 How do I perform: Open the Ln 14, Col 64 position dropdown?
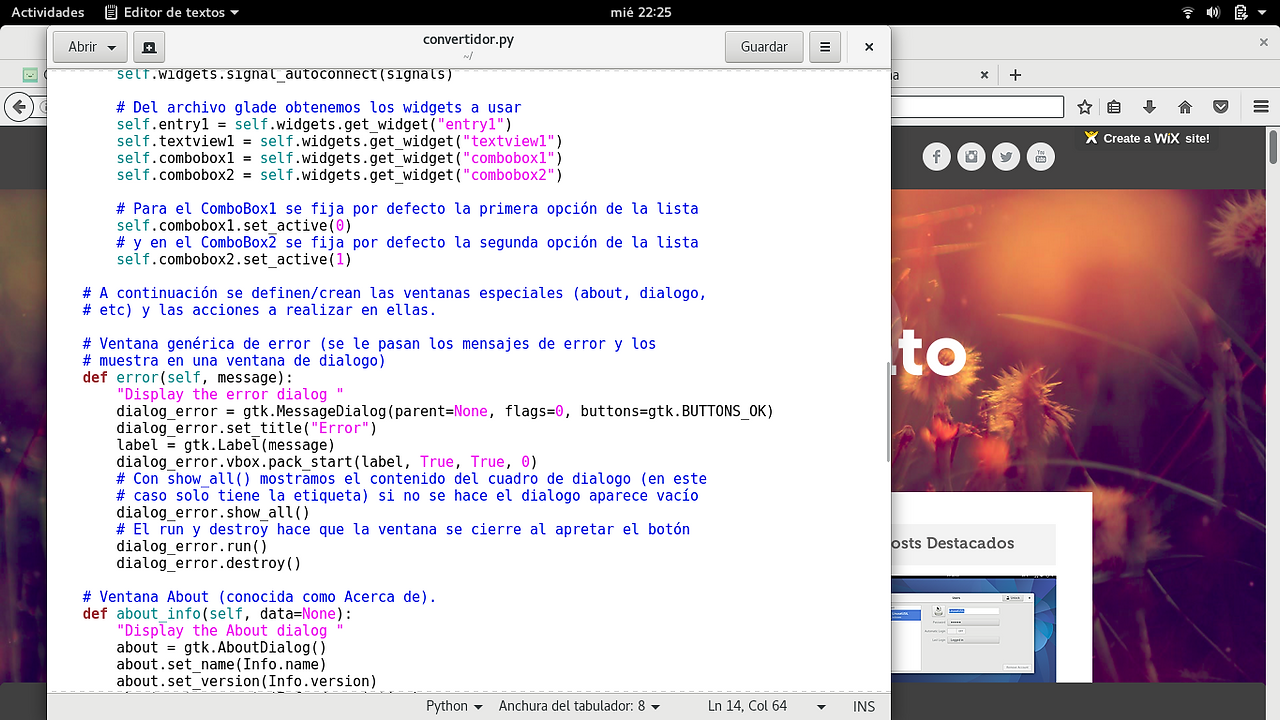767,706
